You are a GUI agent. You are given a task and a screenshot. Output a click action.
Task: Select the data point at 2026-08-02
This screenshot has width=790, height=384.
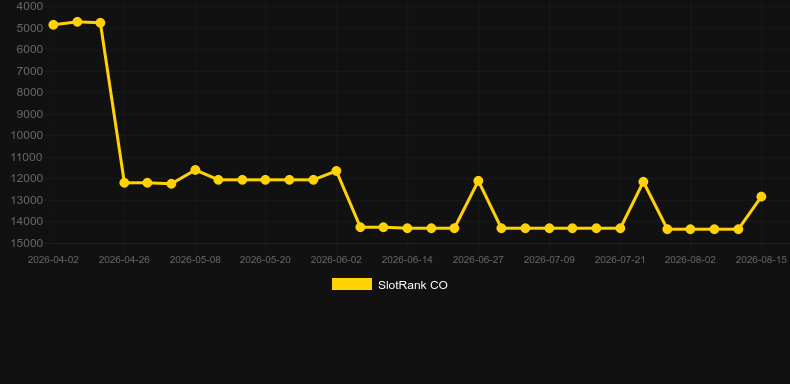click(690, 229)
